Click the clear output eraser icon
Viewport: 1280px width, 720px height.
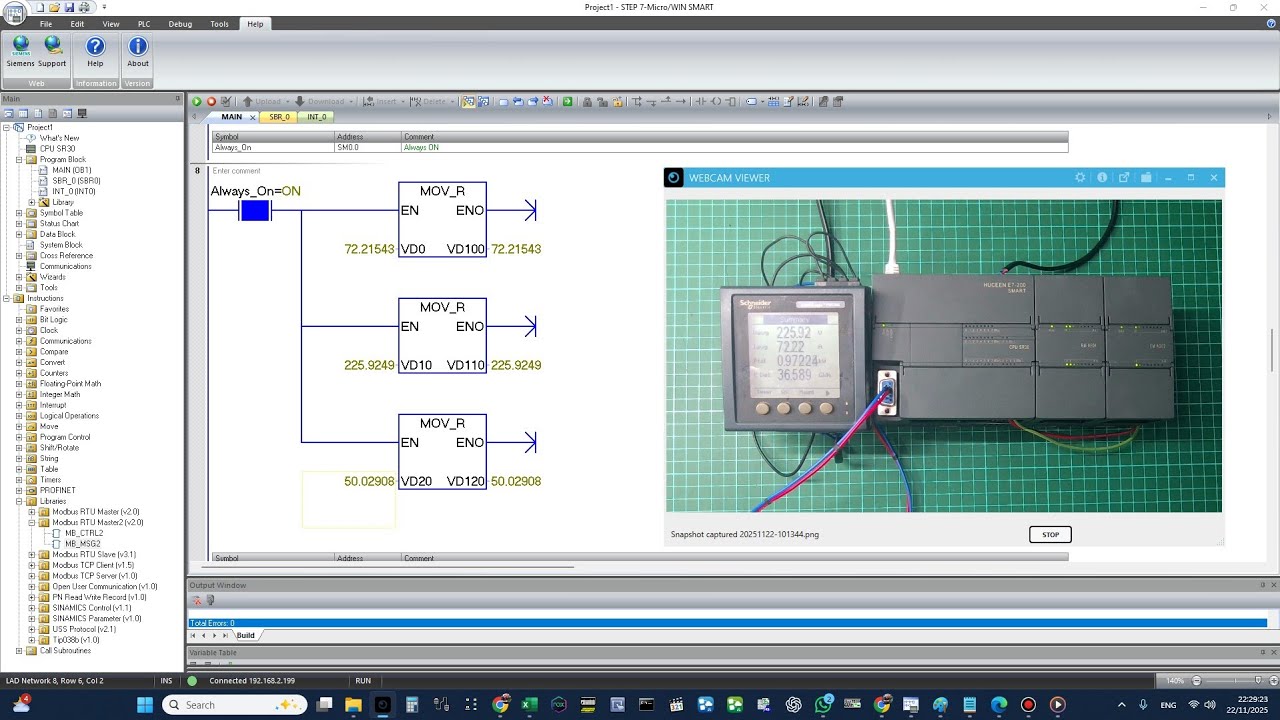click(197, 600)
